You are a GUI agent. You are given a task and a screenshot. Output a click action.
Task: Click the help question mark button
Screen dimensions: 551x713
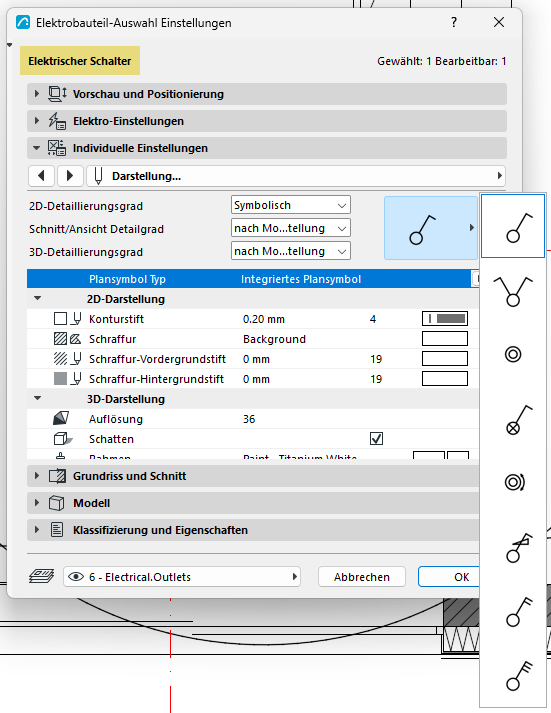tap(454, 22)
